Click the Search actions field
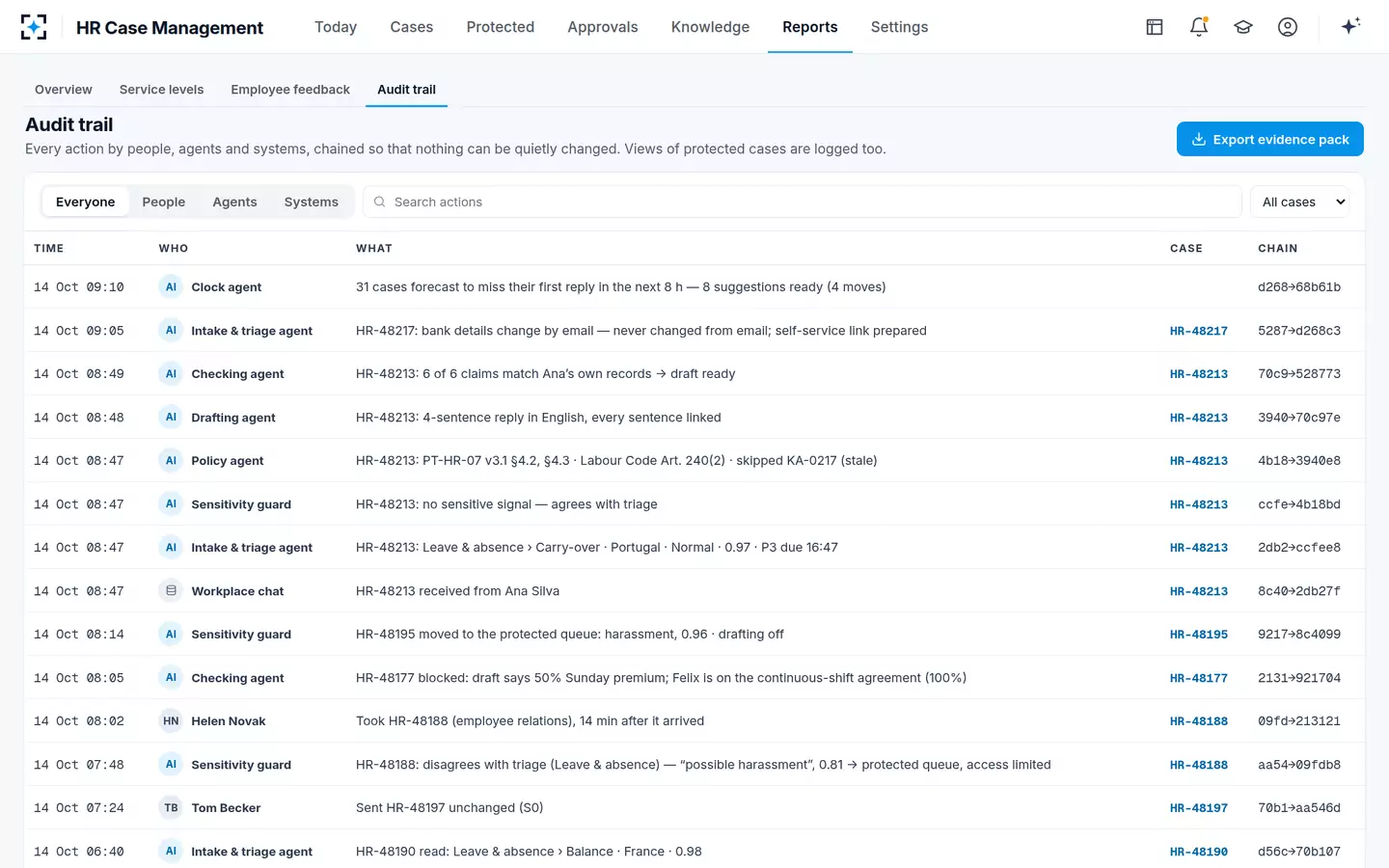The image size is (1389, 868). pyautogui.click(x=803, y=202)
